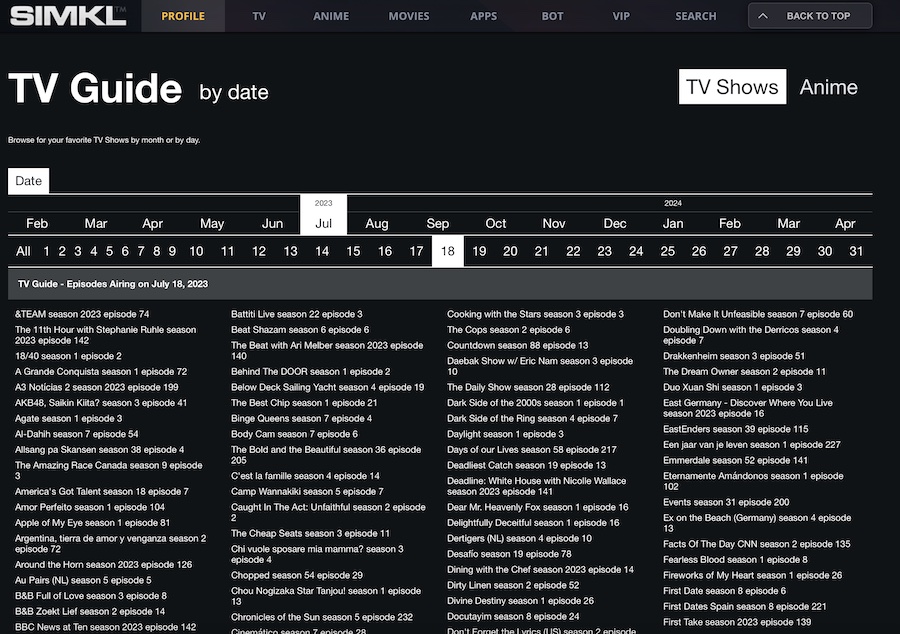Open Events season 31 episode 200
The height and width of the screenshot is (634, 900).
coord(726,502)
